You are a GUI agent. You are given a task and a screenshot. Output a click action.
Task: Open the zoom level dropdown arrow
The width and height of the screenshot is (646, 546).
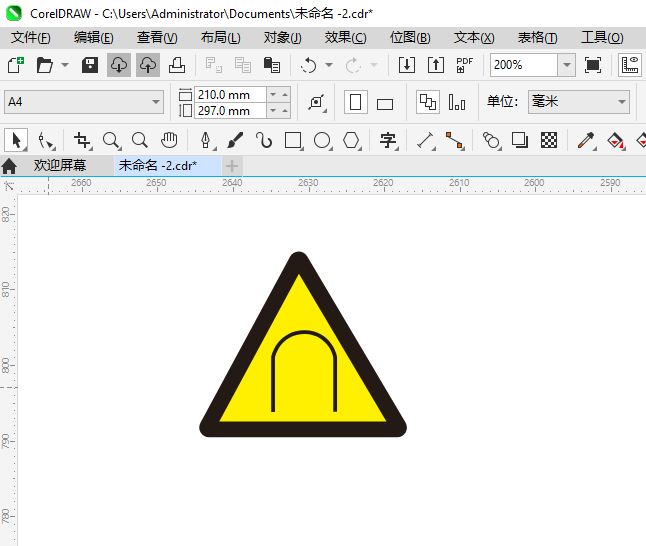click(567, 65)
